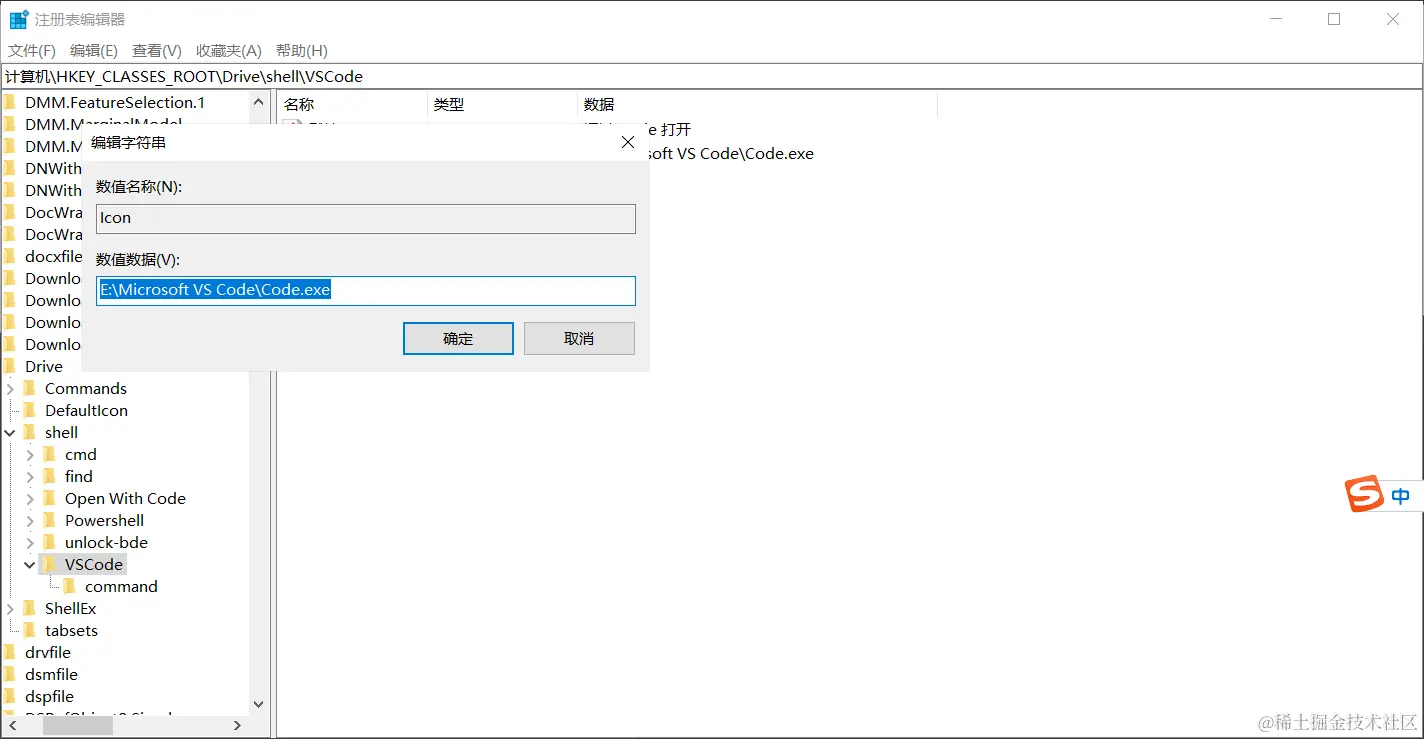Select the unlock-bde key label
The height and width of the screenshot is (739, 1424).
[106, 542]
